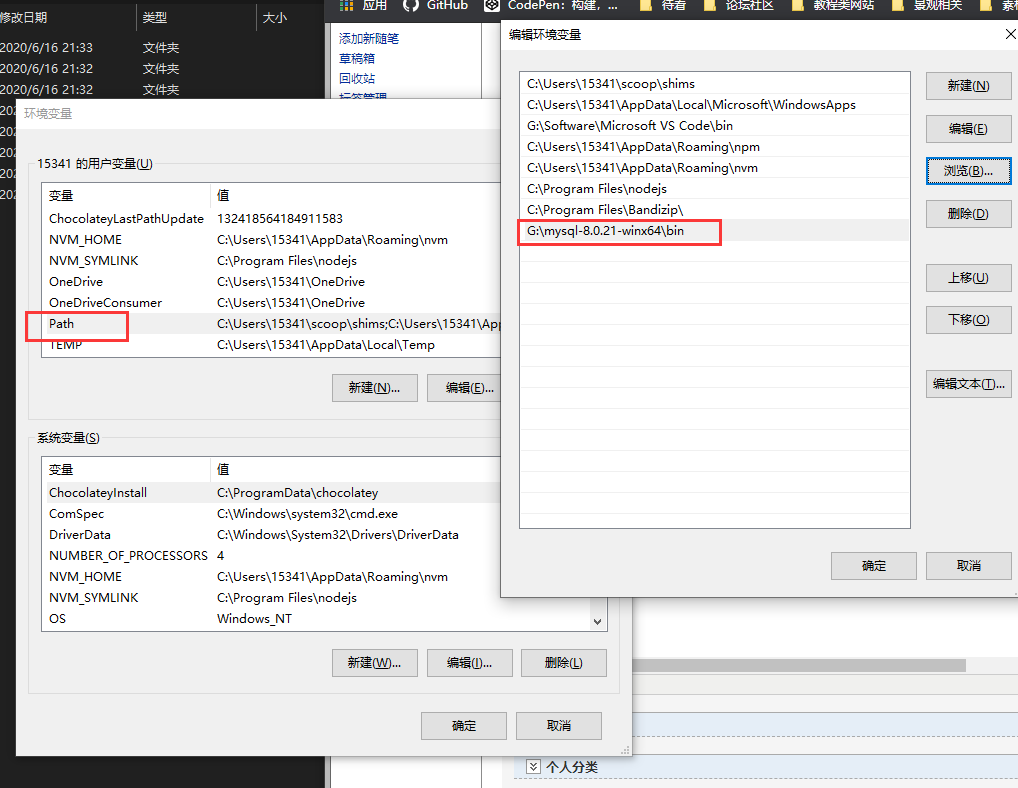Screen dimensions: 1018x788
Task: Open the 应用 apps grid icon
Action: pos(347,5)
